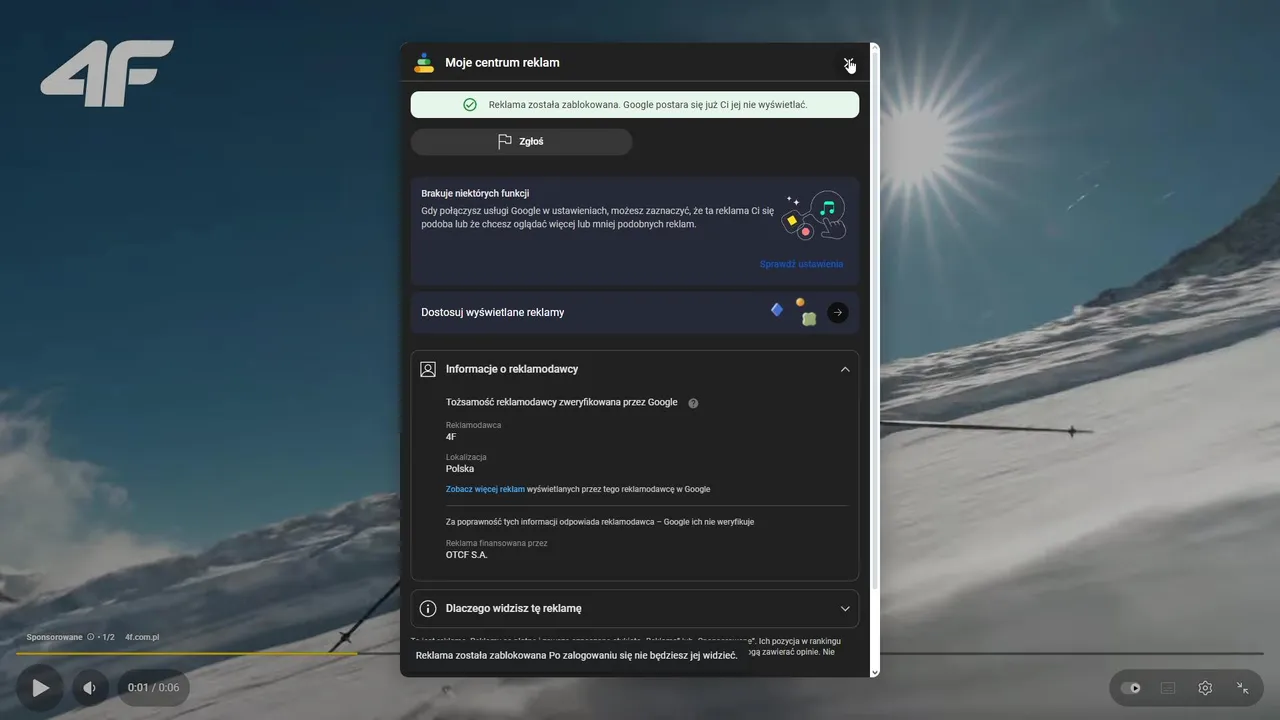1280x720 pixels.
Task: Click the music note illustration
Action: [826, 208]
